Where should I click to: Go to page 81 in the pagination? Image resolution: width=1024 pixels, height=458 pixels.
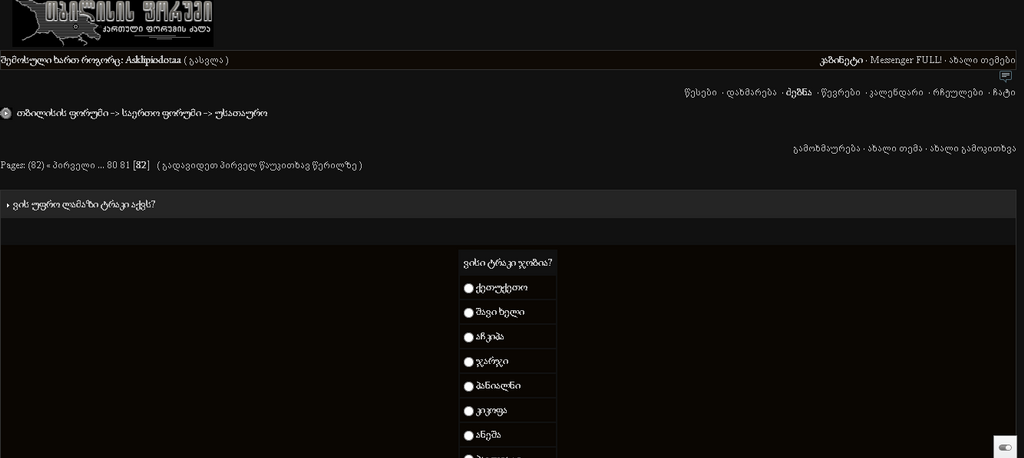125,165
